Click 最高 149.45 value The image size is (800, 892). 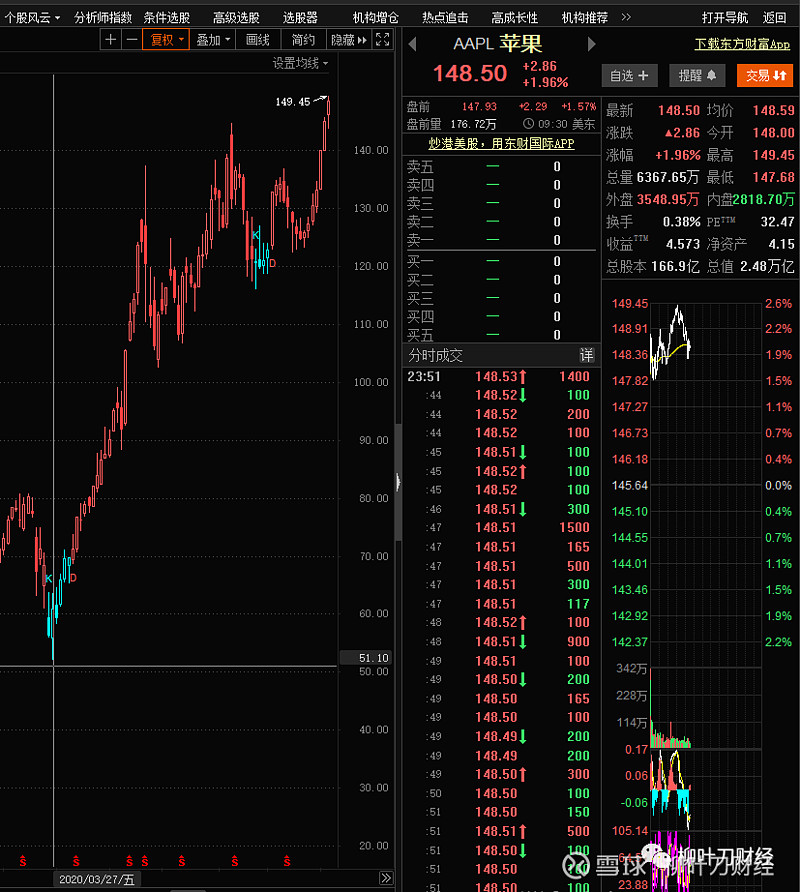coord(773,155)
